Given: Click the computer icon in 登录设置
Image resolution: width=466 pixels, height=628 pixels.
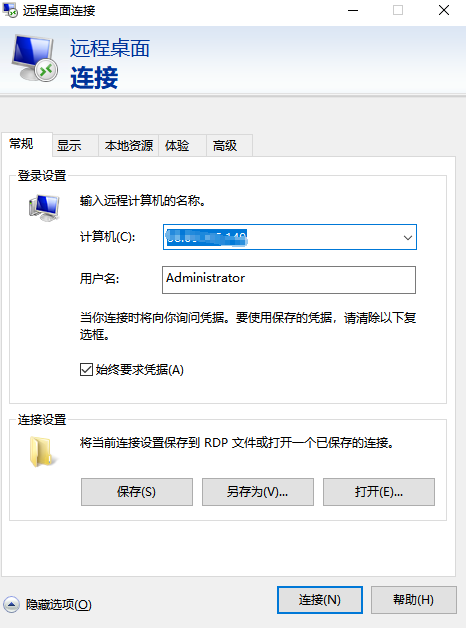Looking at the screenshot, I should tap(44, 207).
